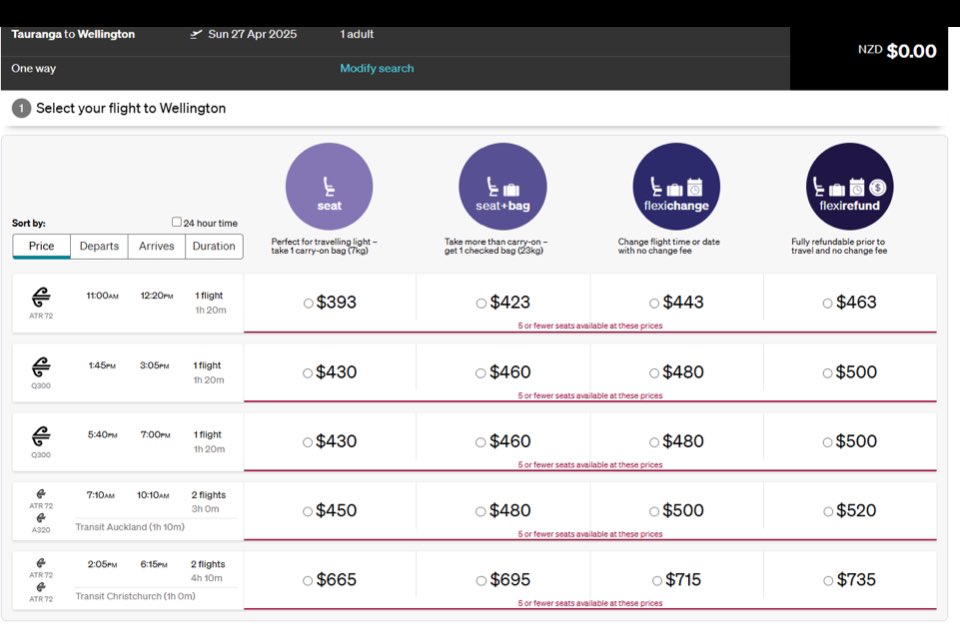This screenshot has width=960, height=630.
Task: Click the 7:10AM departure time
Action: coord(100,495)
